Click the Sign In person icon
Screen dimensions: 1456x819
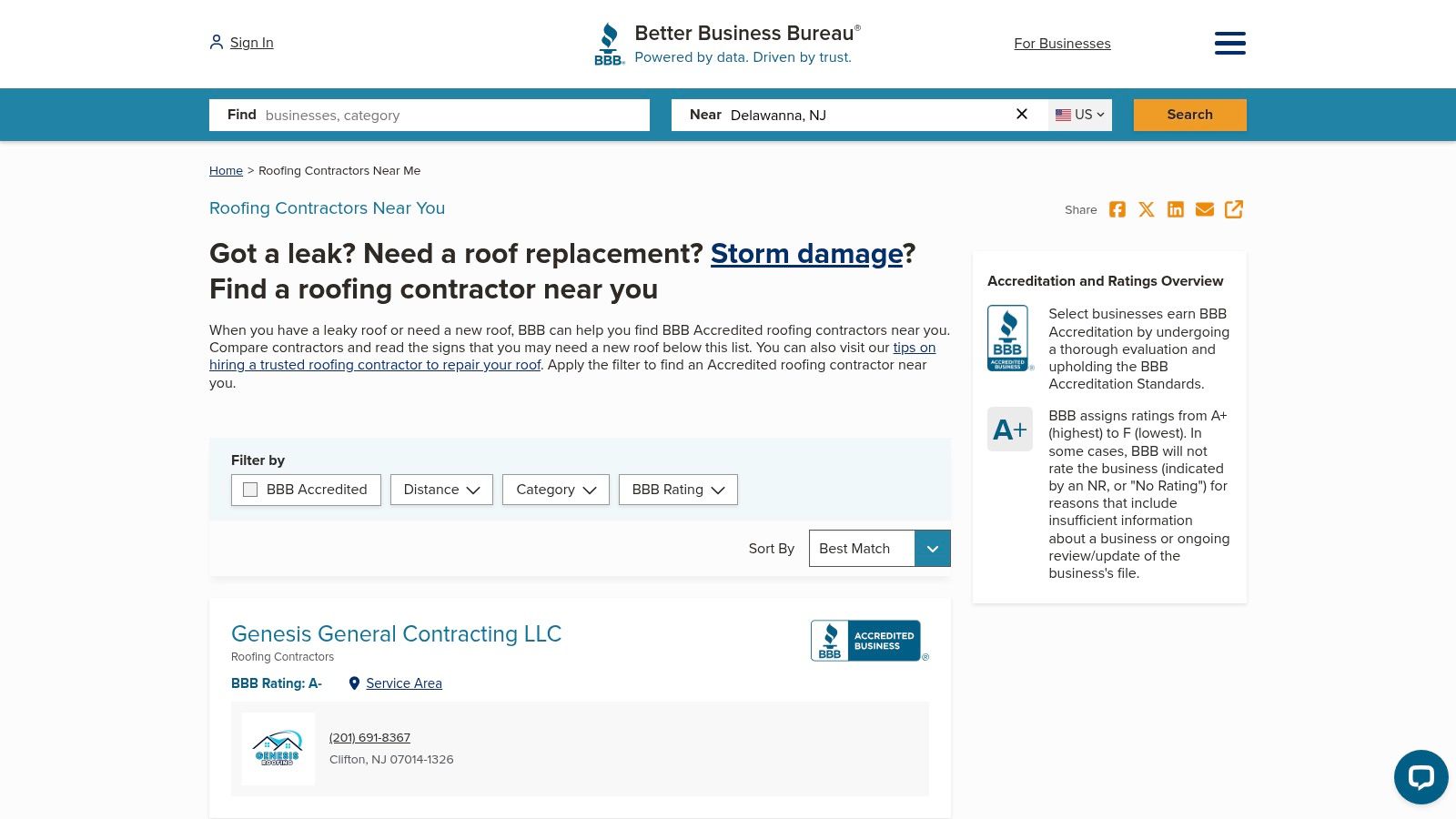216,41
